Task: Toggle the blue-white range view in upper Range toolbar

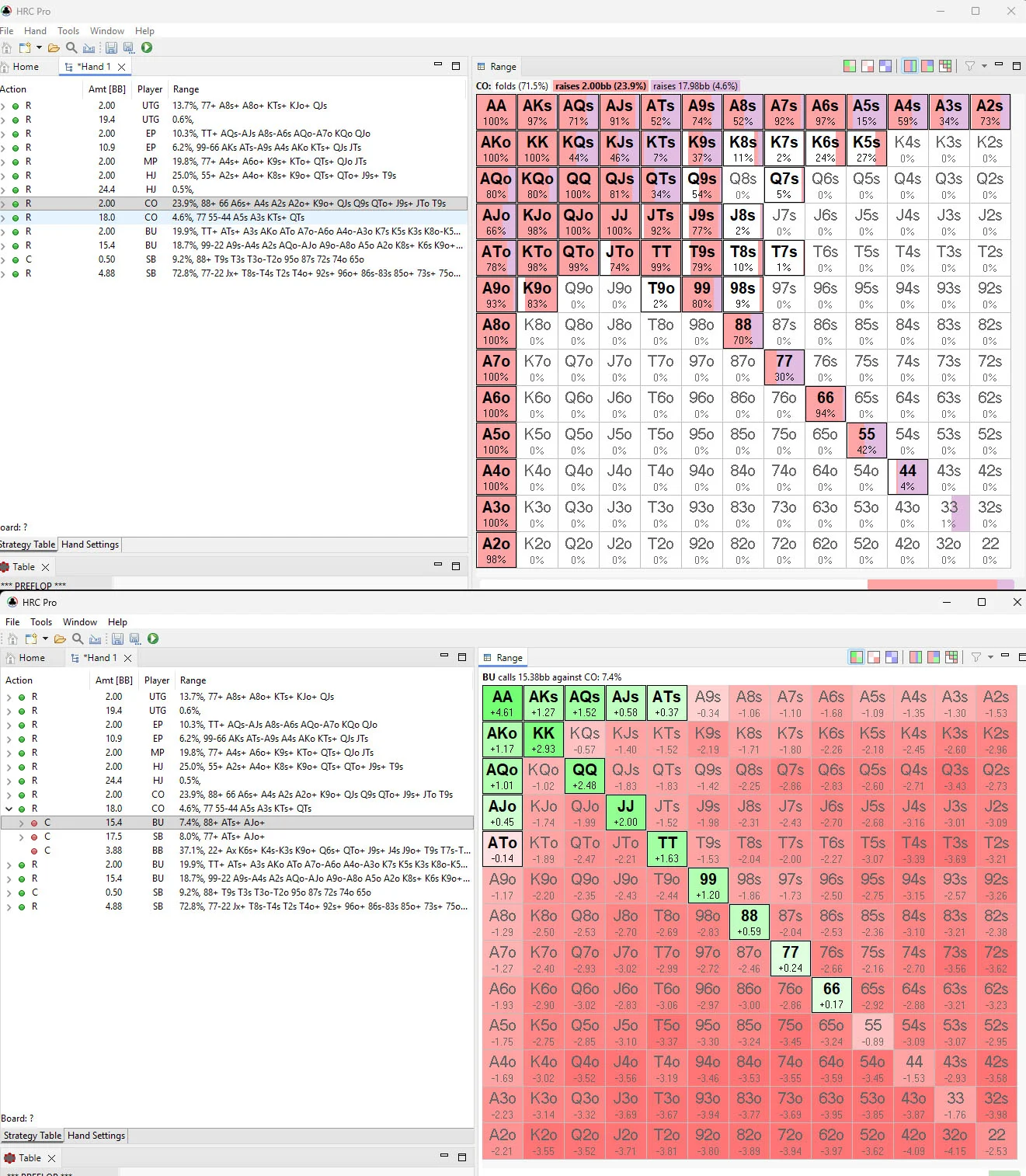Action: click(885, 66)
